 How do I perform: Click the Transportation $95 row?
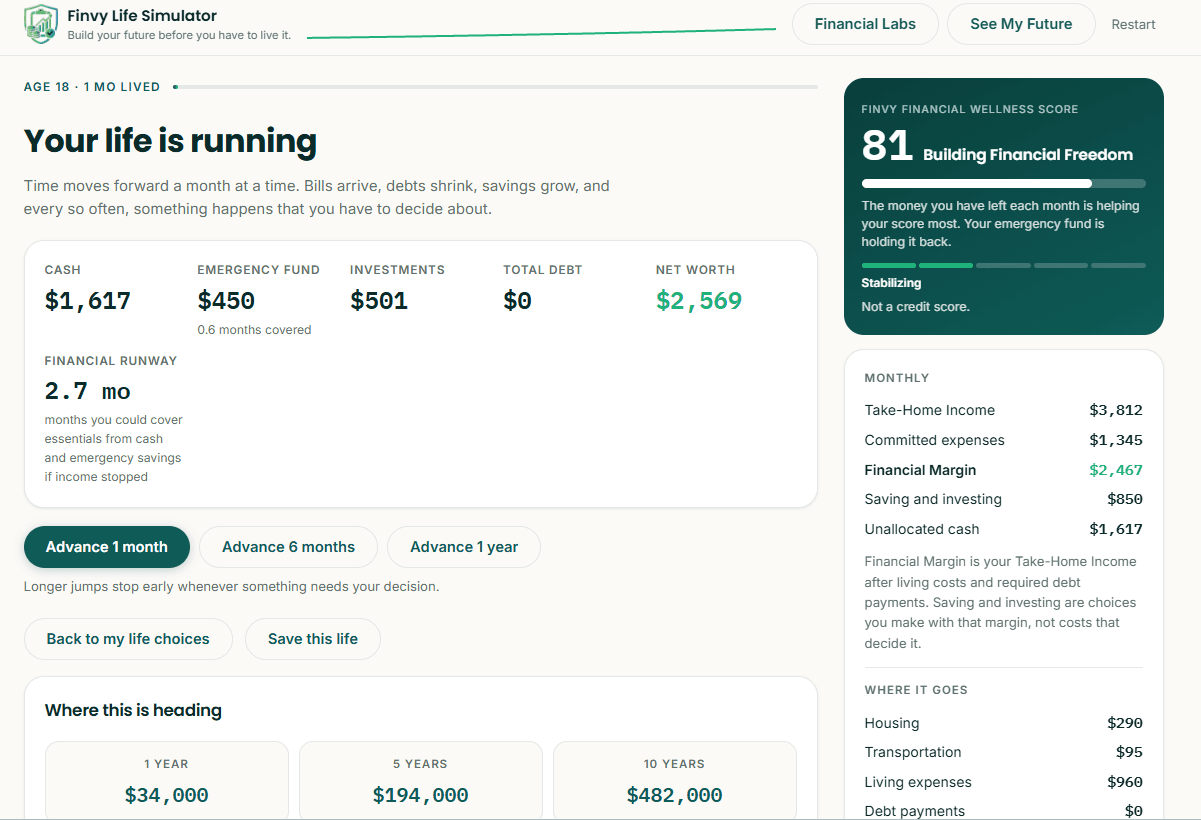pos(1003,752)
